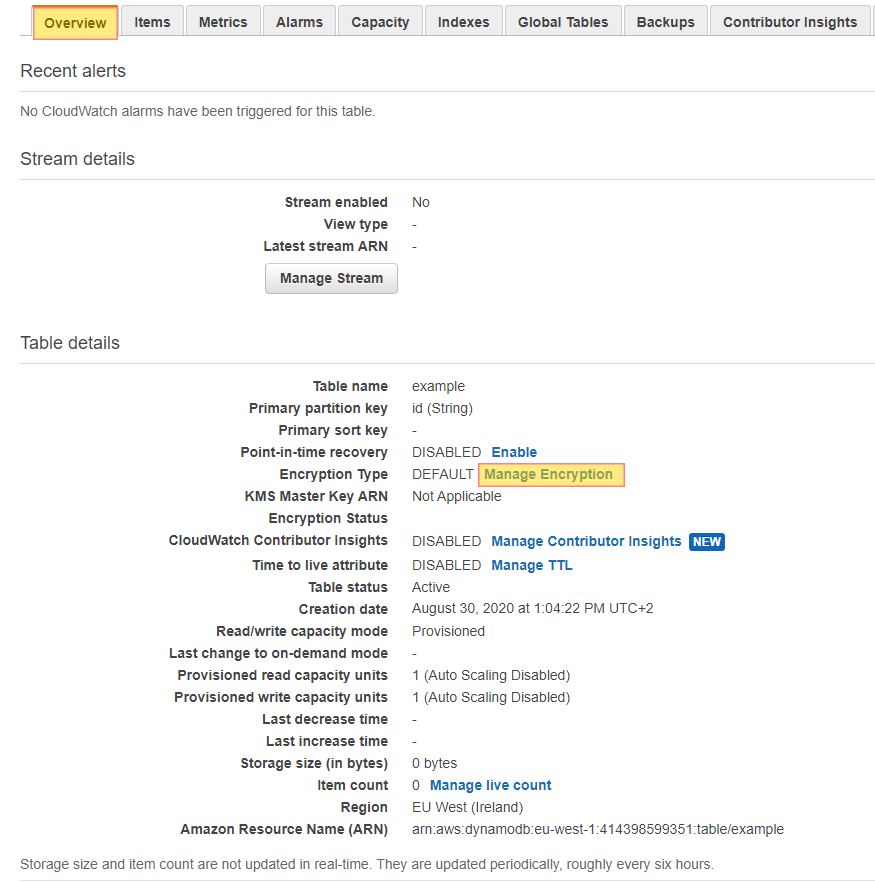875x883 pixels.
Task: Return to the Overview tab
Action: pos(75,21)
